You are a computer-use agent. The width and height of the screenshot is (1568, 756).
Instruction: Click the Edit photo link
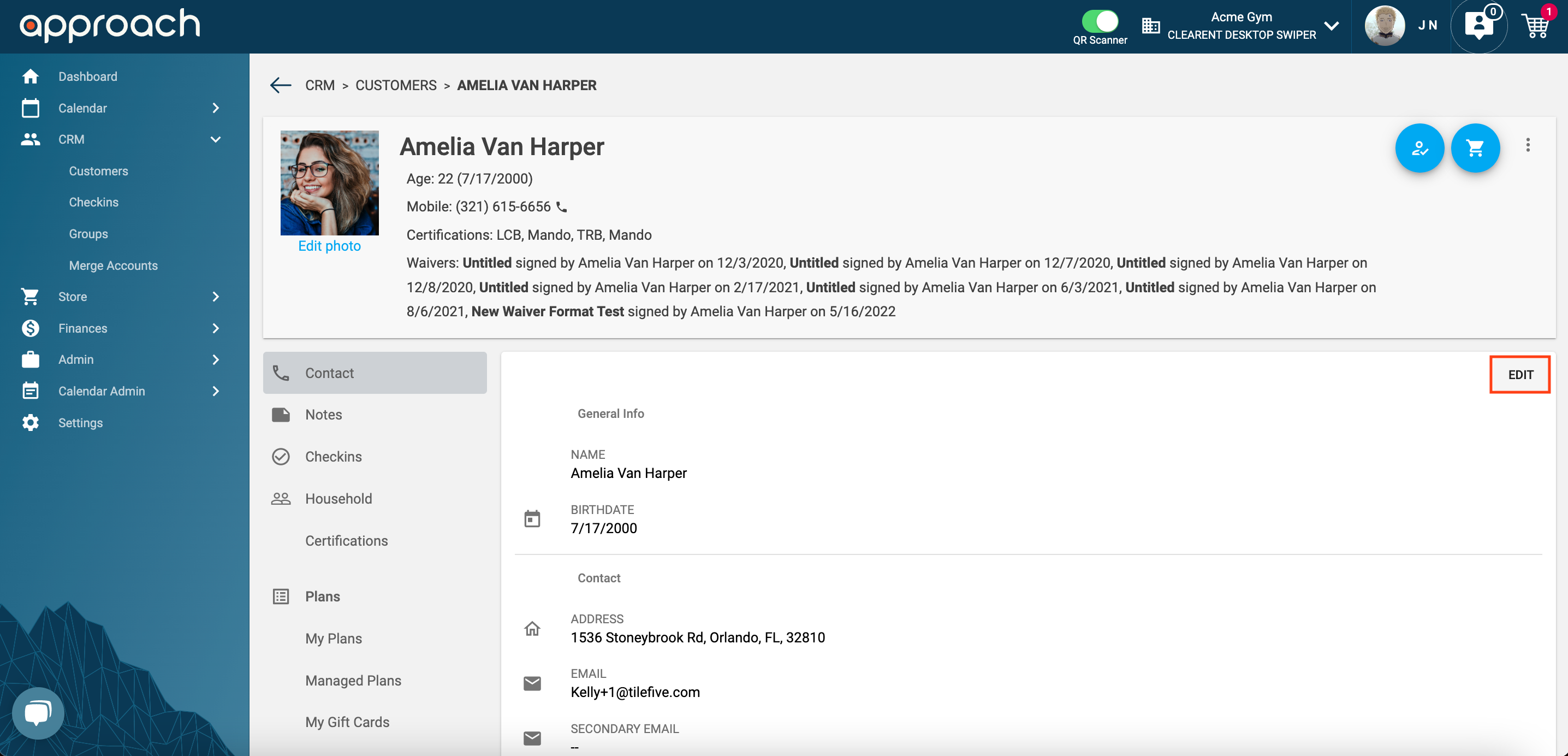point(329,246)
